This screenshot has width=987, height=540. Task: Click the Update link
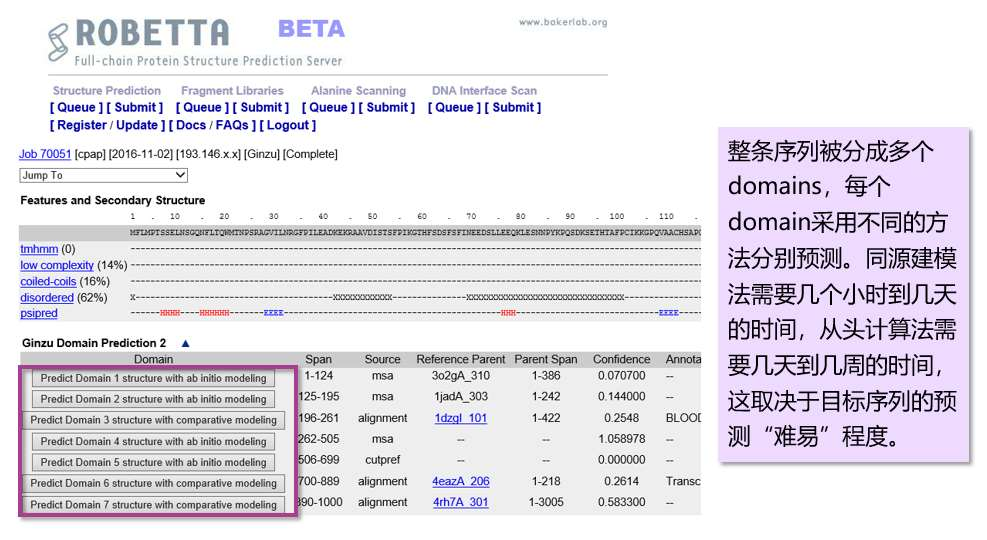point(137,125)
